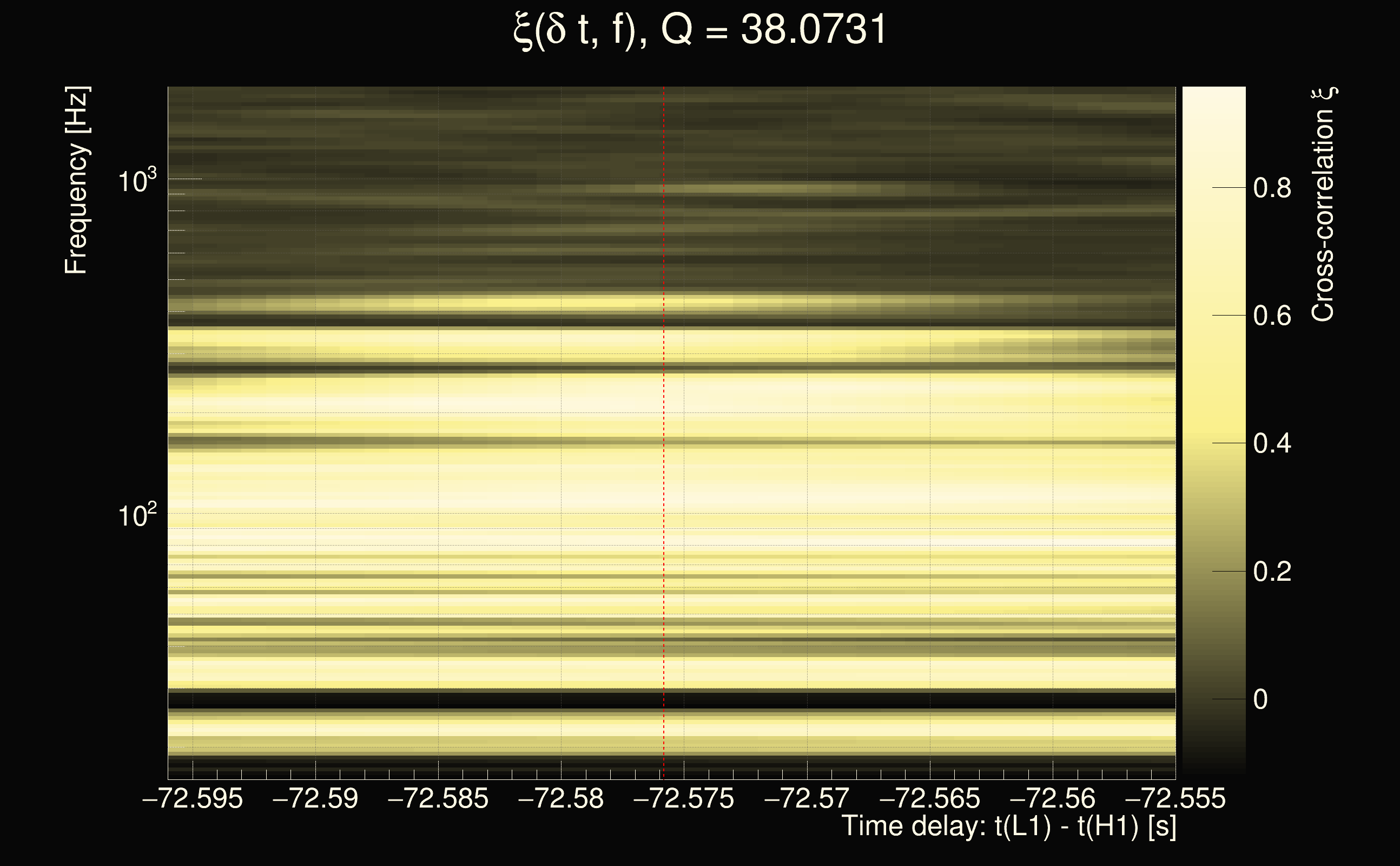Screen dimensions: 1400x866
Task: Click the 0.6 mark on the colorbar
Action: click(x=1272, y=316)
